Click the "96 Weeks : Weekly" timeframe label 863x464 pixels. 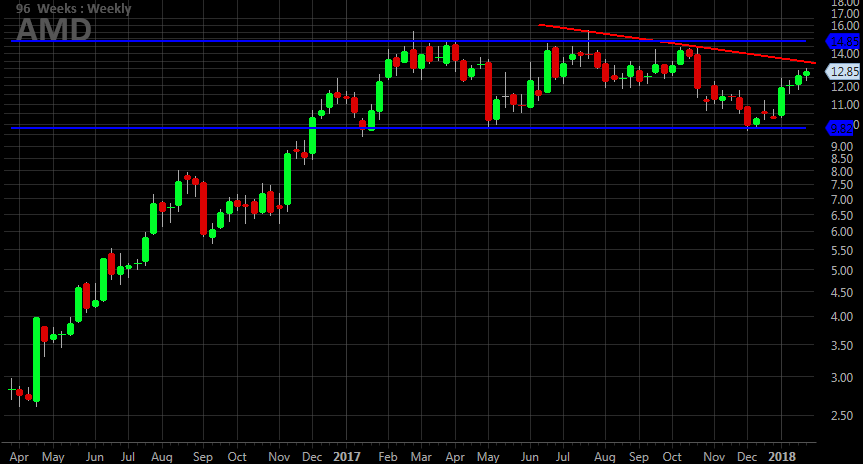[73, 9]
